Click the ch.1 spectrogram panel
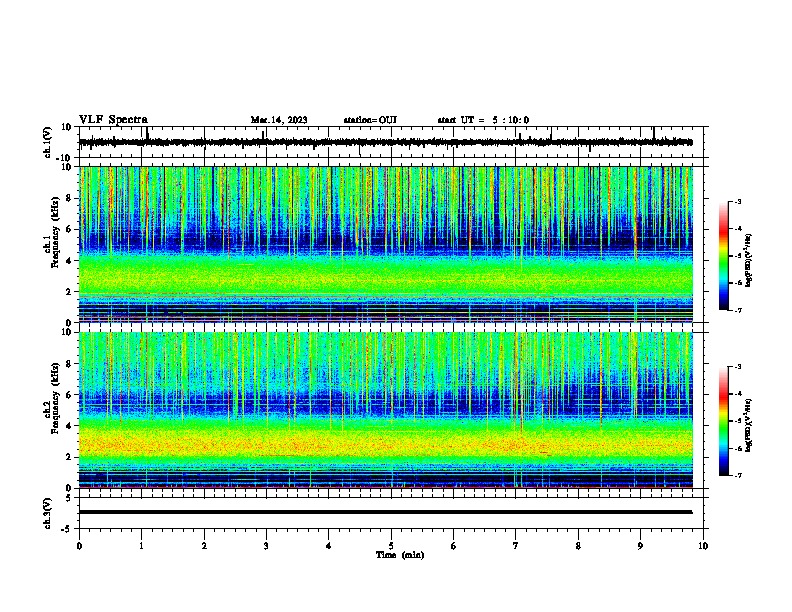This screenshot has height=612, width=792. pos(386,244)
